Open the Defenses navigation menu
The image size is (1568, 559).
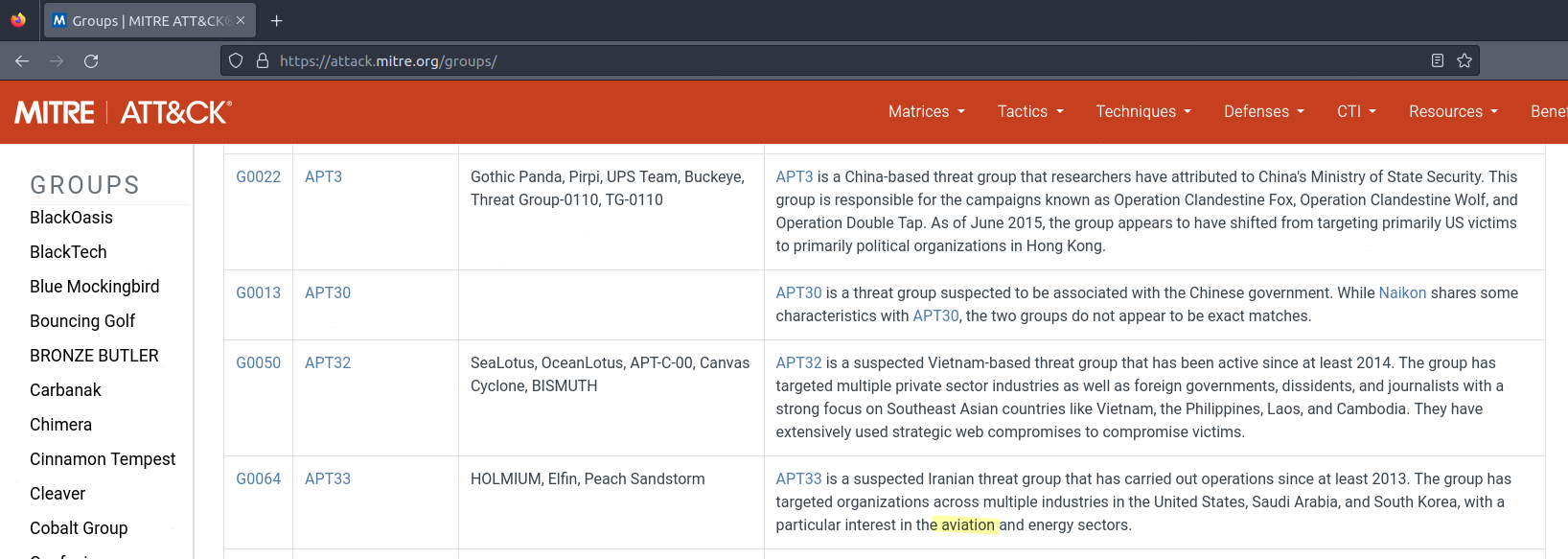1263,112
